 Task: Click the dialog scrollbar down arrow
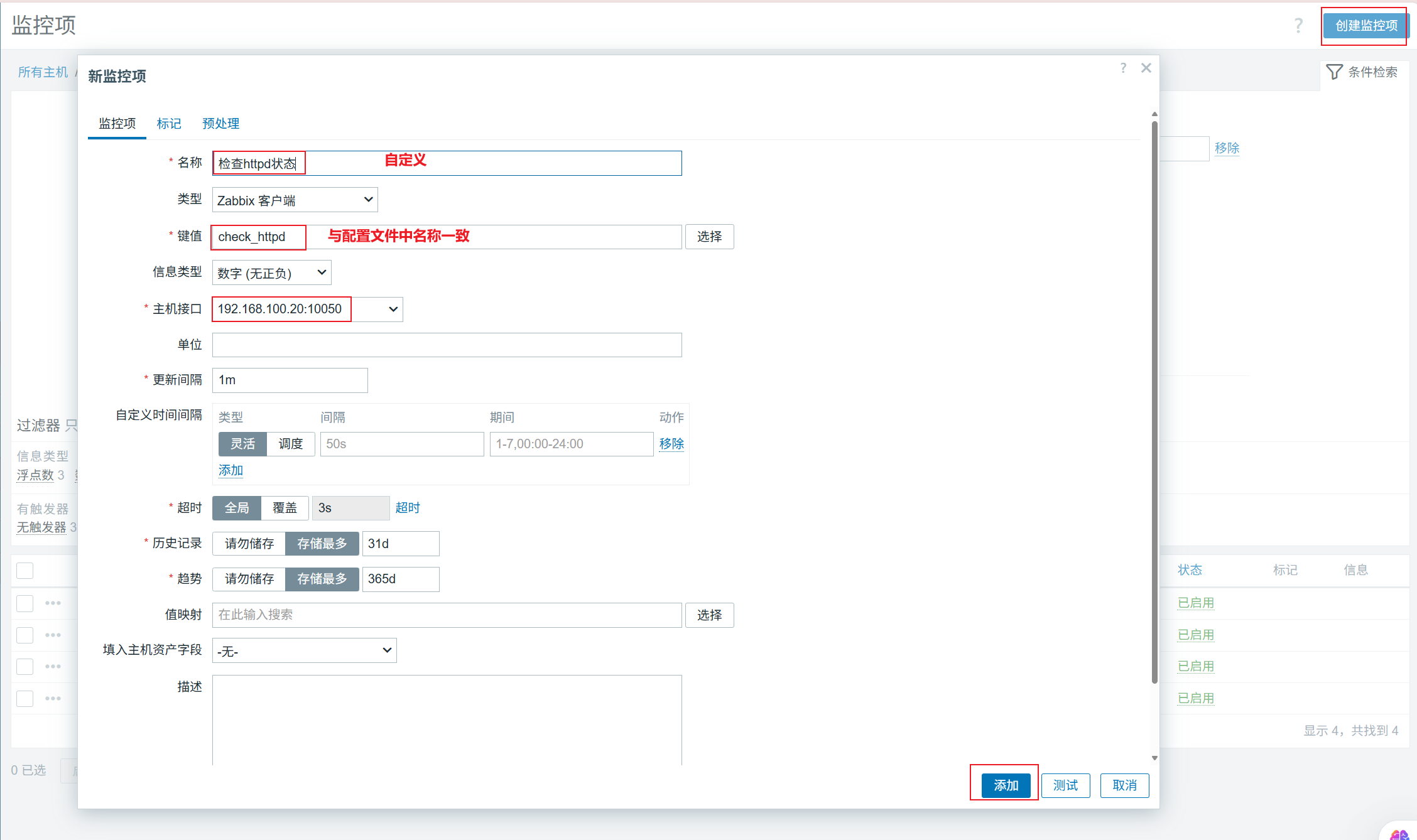(x=1154, y=758)
